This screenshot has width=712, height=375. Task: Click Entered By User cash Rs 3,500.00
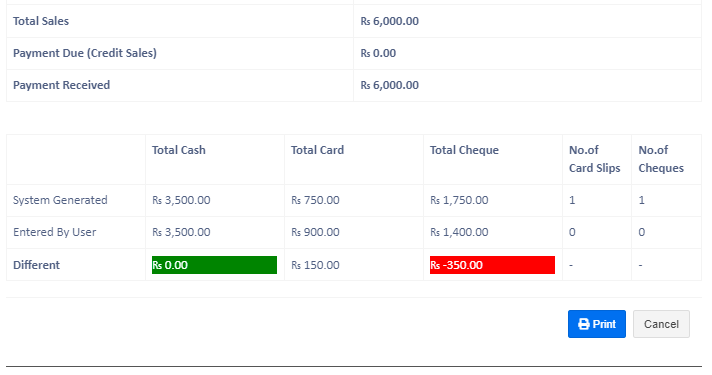(x=181, y=232)
